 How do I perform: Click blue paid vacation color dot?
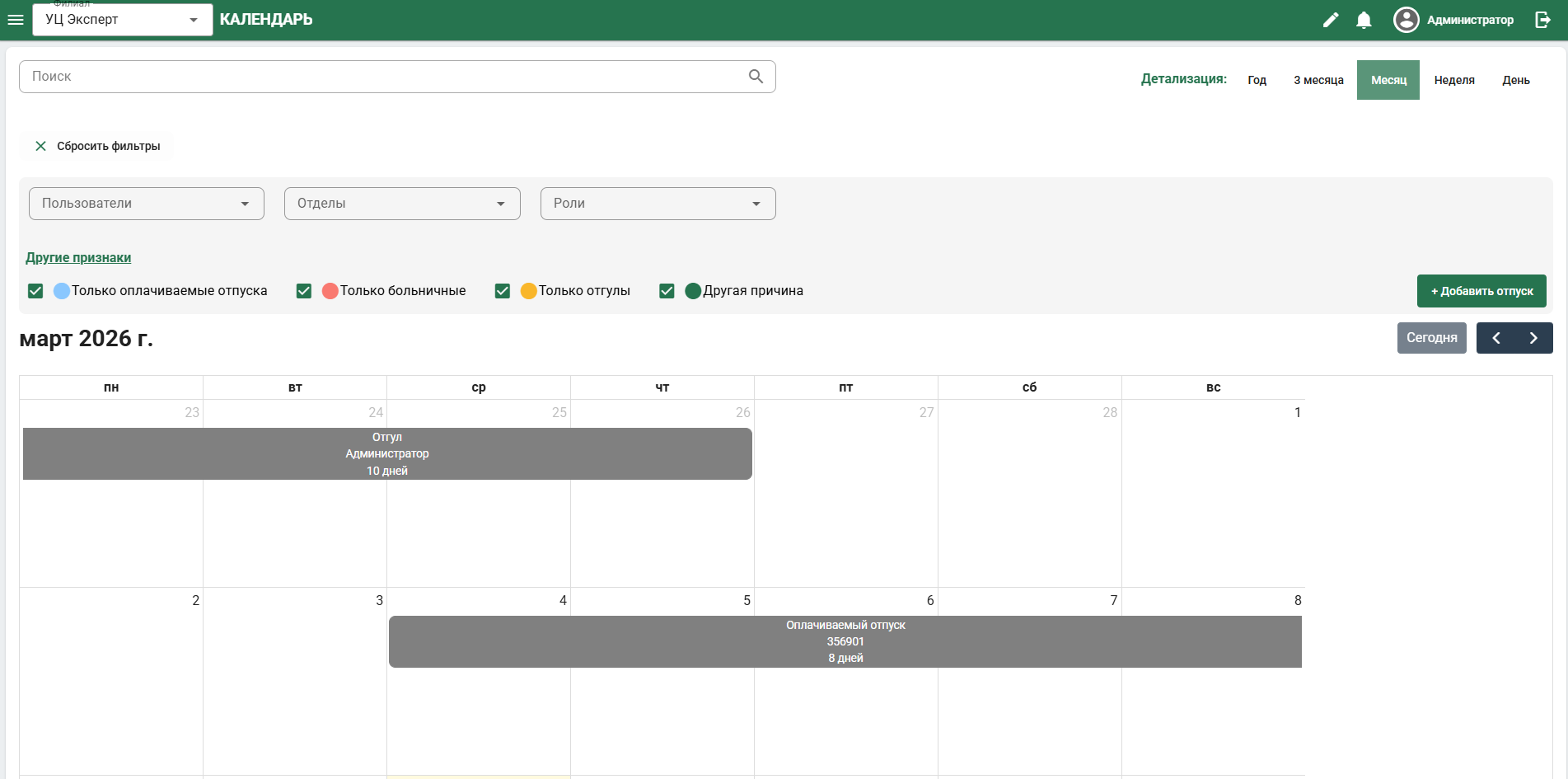62,291
